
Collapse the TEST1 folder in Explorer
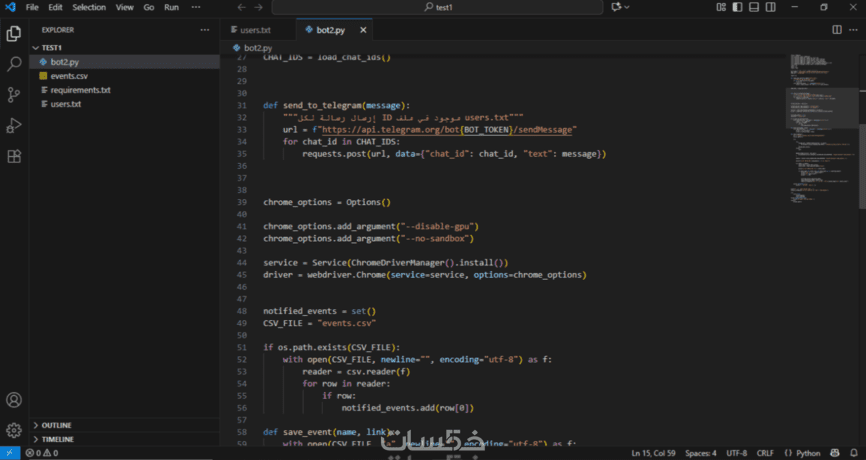[x=52, y=47]
